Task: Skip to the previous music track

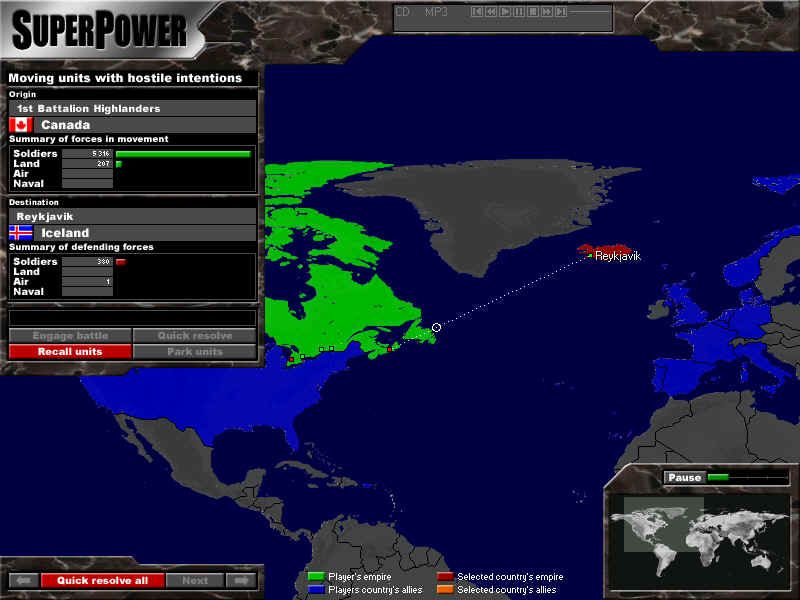Action: 477,12
